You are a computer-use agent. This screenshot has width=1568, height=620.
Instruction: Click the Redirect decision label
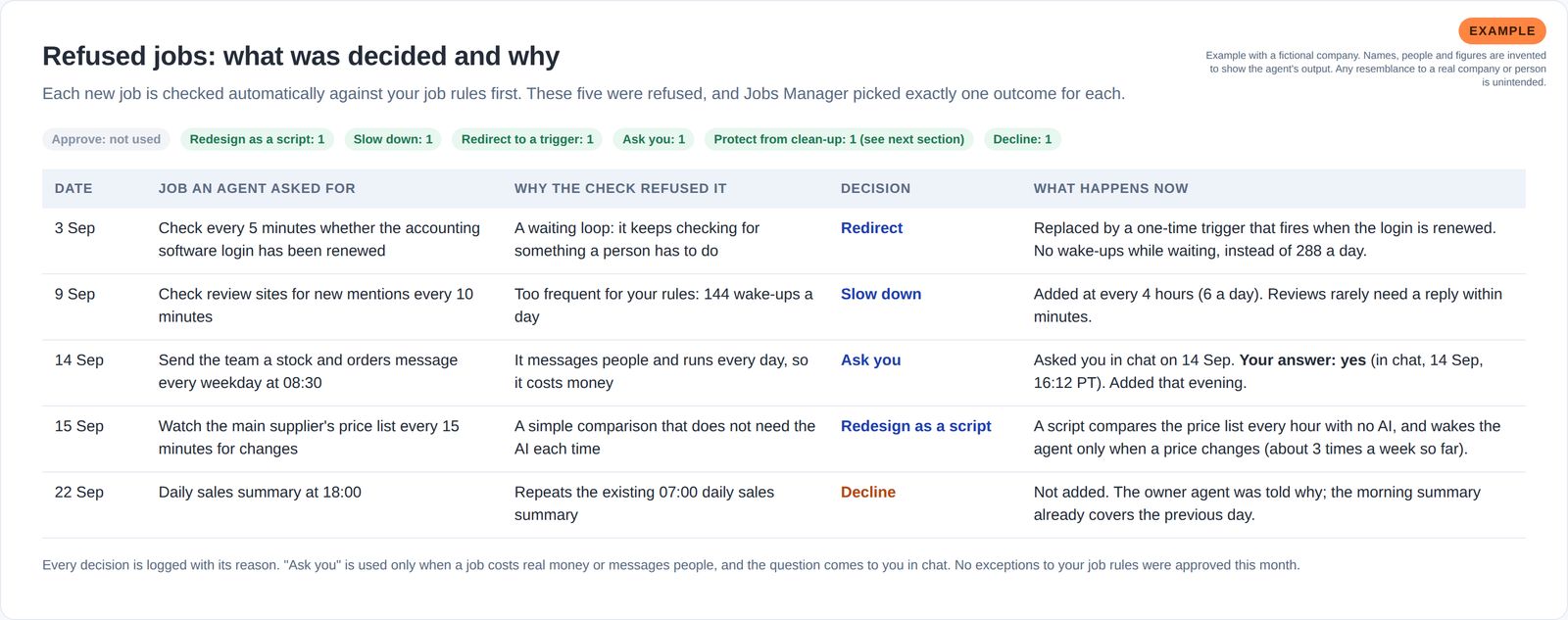pos(871,228)
